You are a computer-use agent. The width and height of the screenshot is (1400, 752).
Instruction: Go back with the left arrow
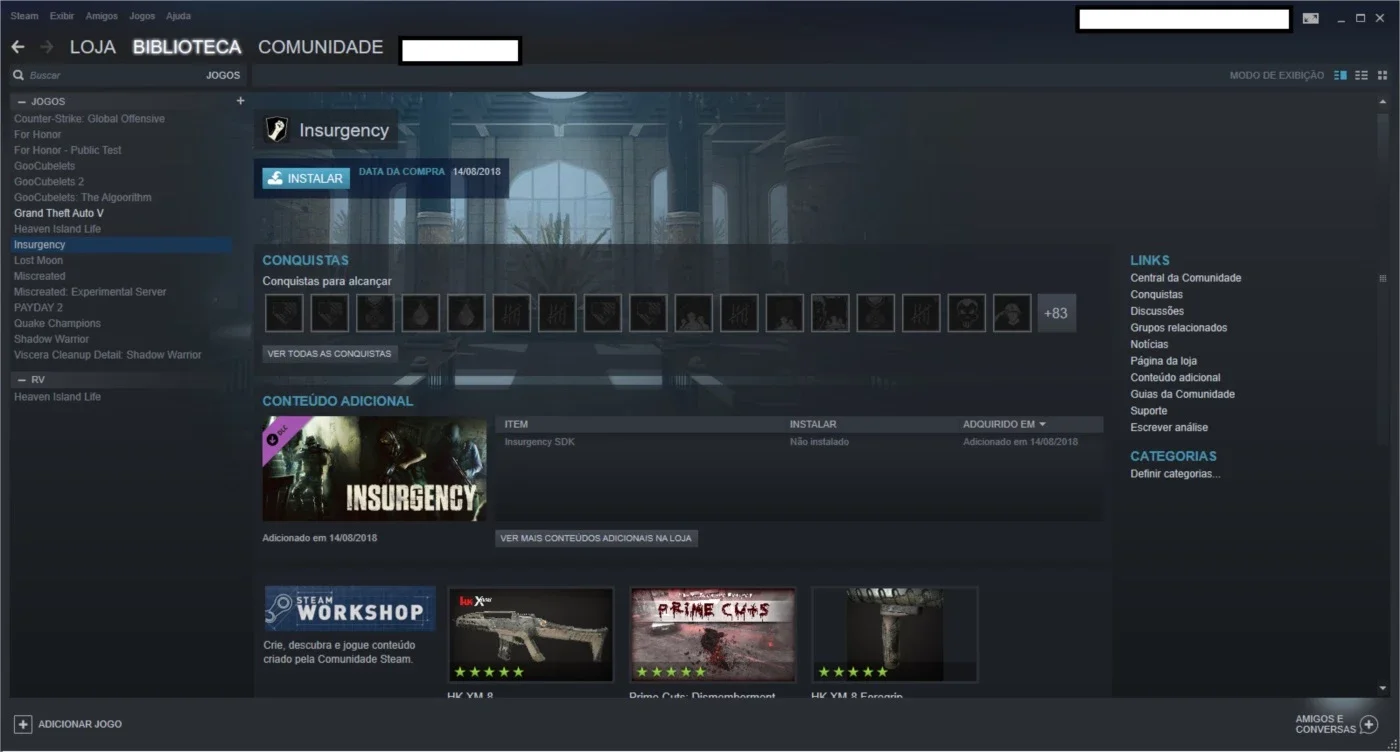click(x=18, y=47)
